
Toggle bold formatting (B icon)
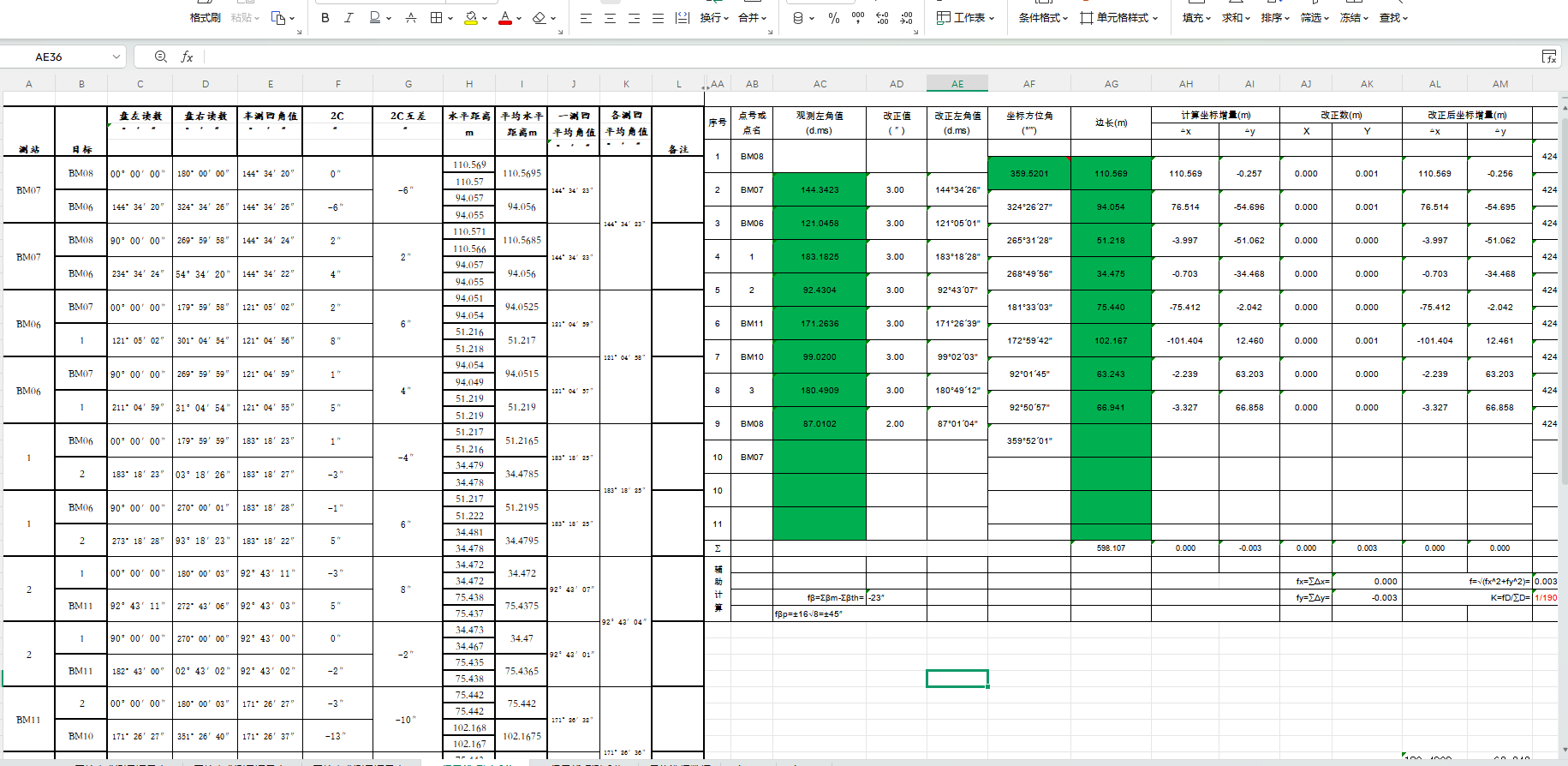(325, 18)
